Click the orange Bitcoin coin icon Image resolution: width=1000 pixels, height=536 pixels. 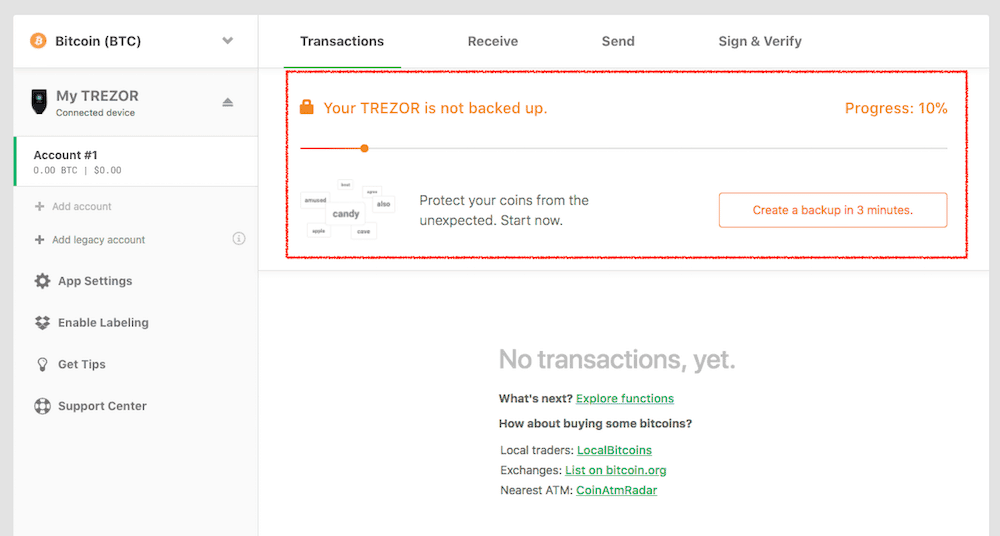(x=38, y=41)
